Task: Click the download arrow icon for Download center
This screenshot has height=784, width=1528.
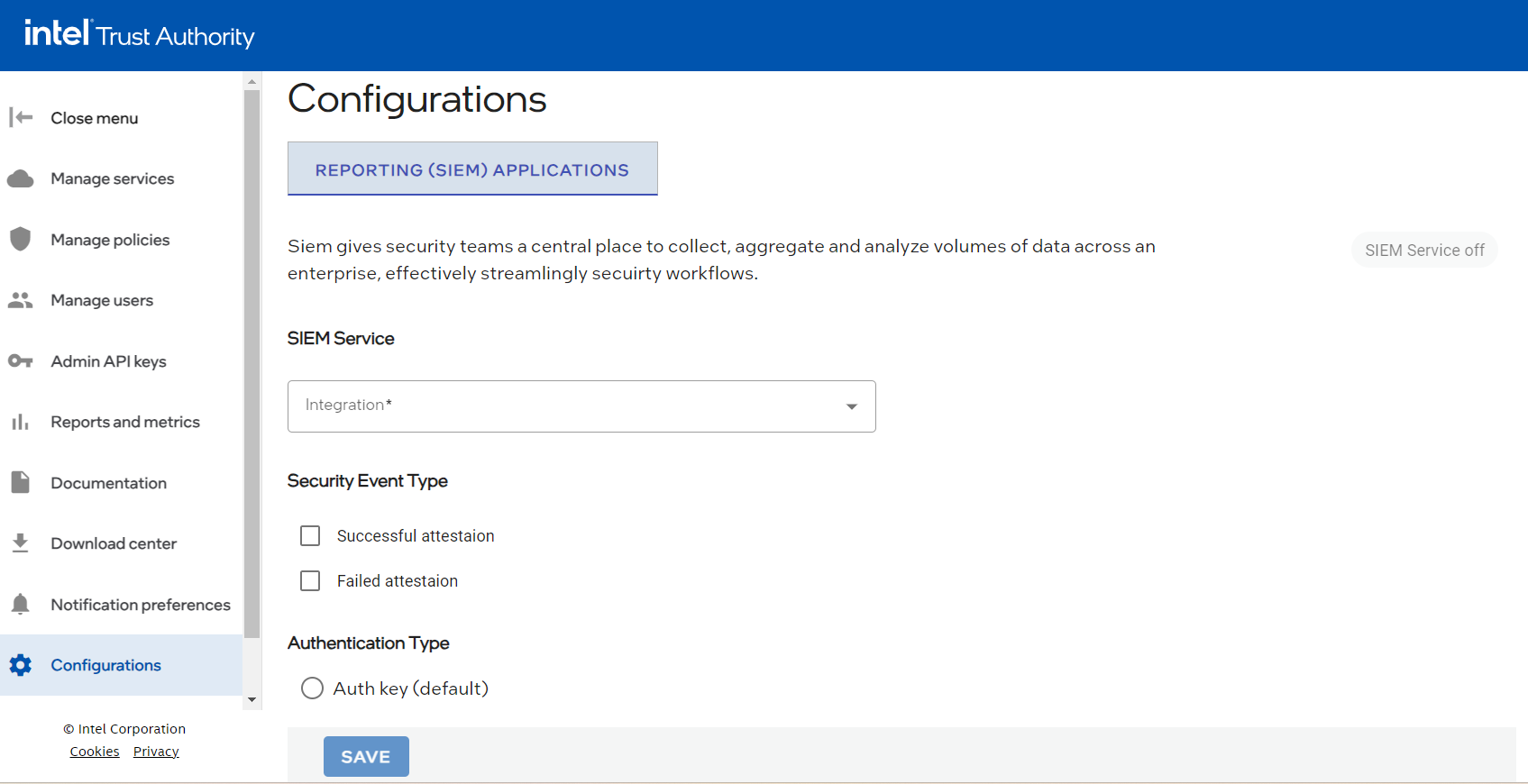Action: tap(21, 543)
